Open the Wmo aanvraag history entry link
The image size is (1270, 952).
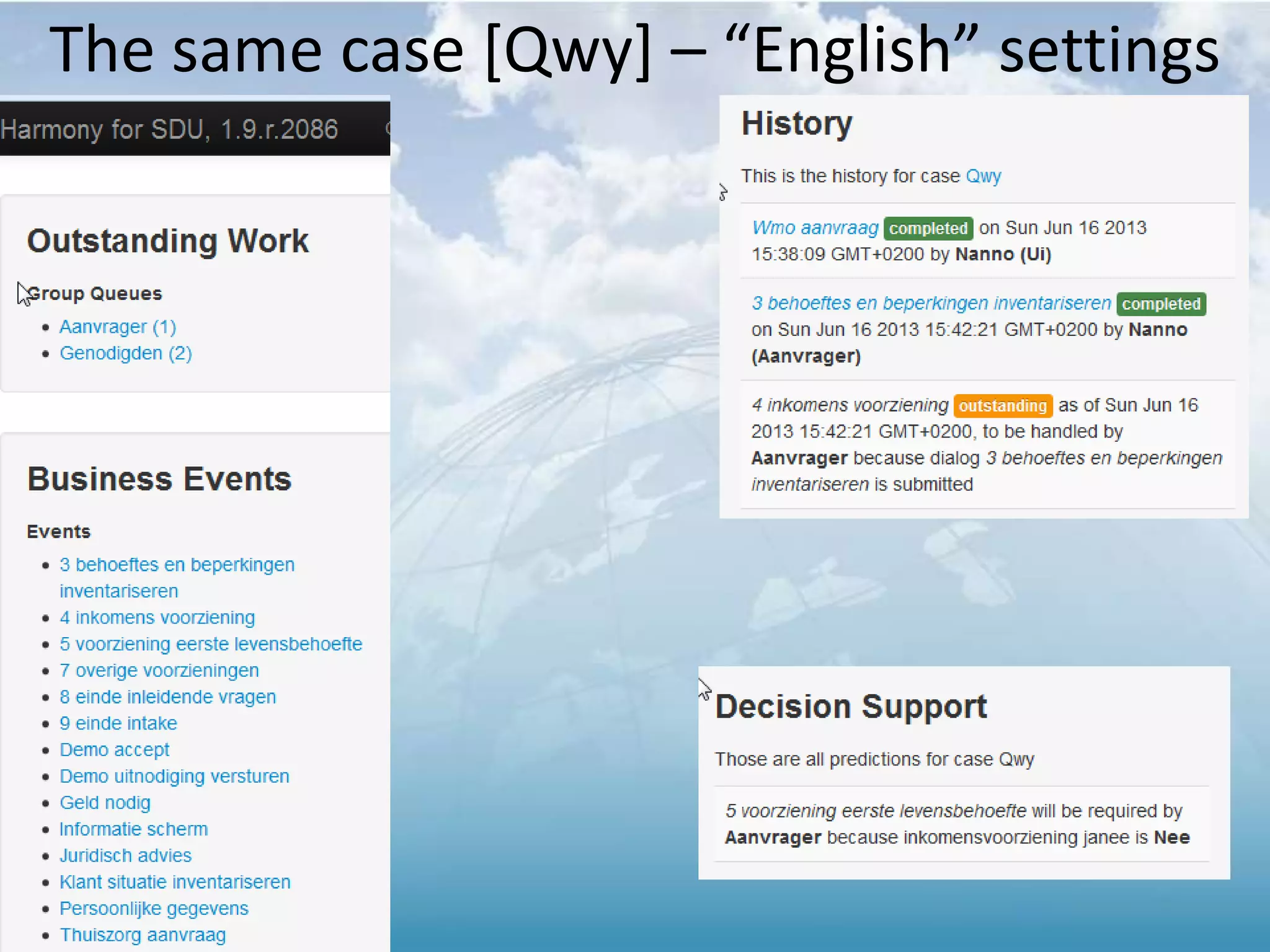coord(815,228)
